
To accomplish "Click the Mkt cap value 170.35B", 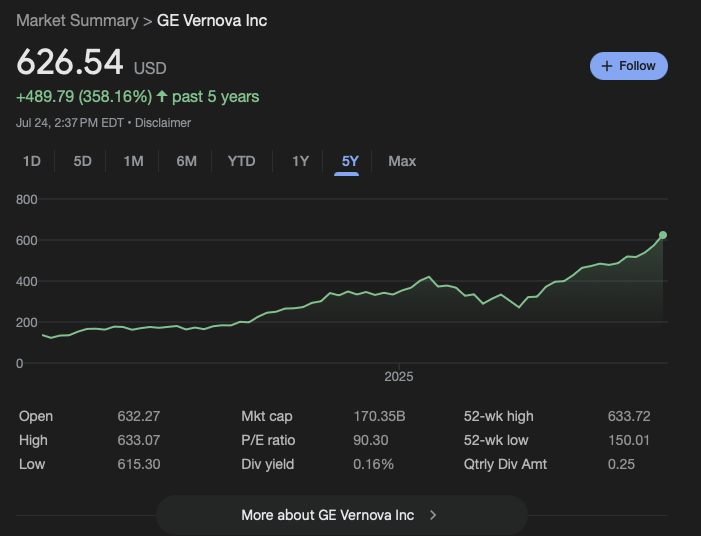I will coord(379,416).
